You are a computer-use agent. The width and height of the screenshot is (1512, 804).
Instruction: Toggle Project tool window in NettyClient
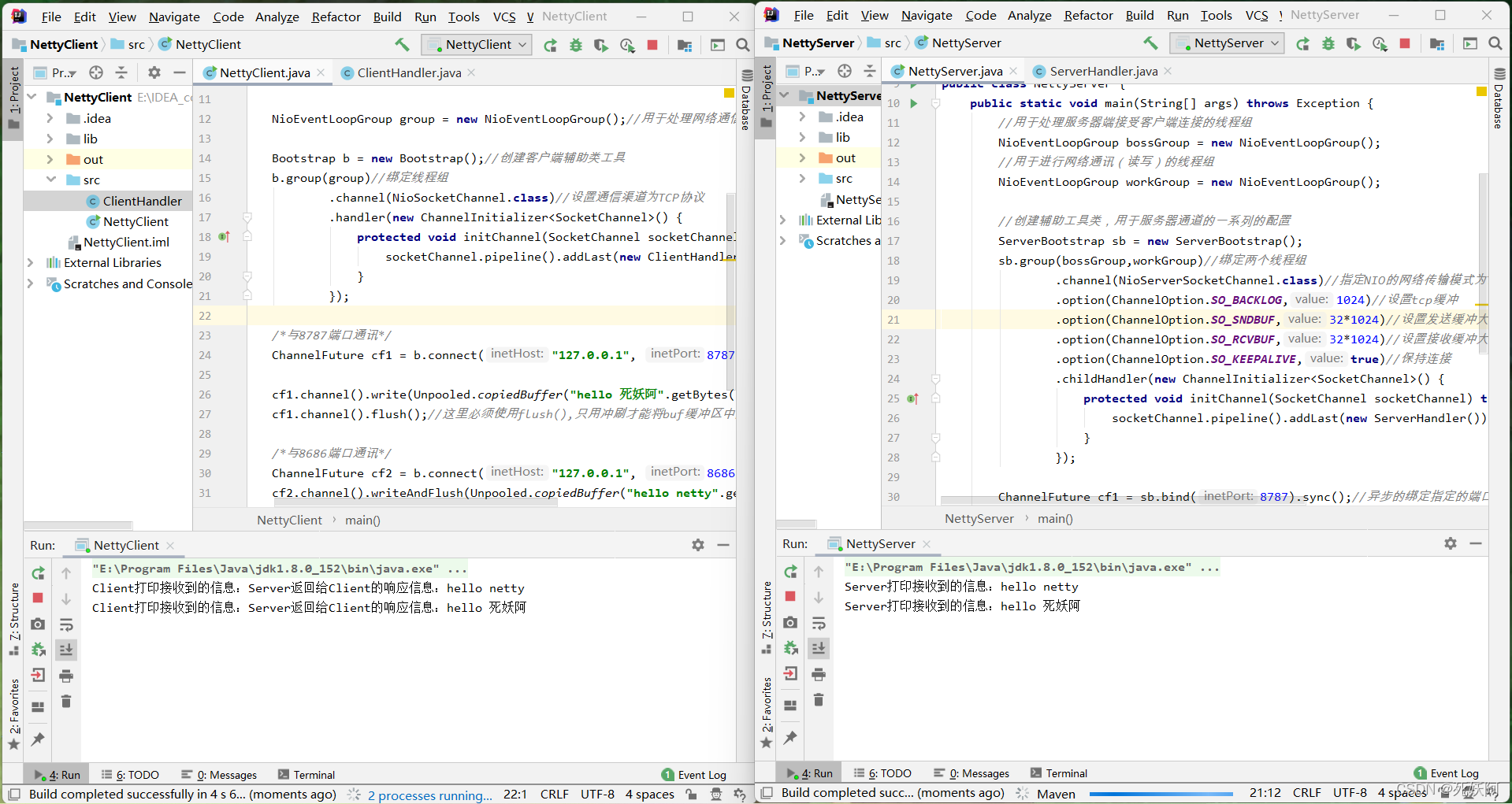click(x=13, y=98)
